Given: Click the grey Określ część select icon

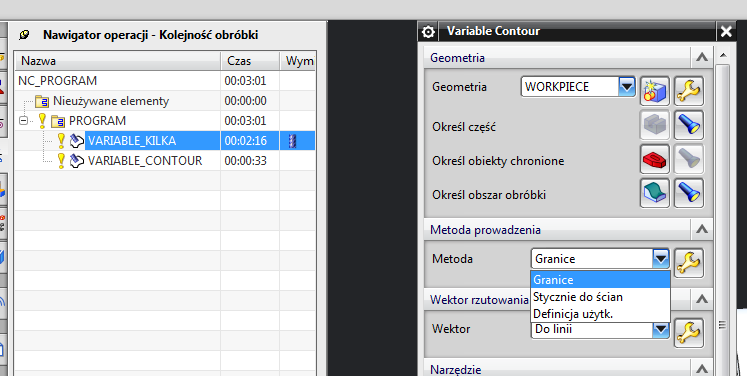Looking at the screenshot, I should 655,125.
